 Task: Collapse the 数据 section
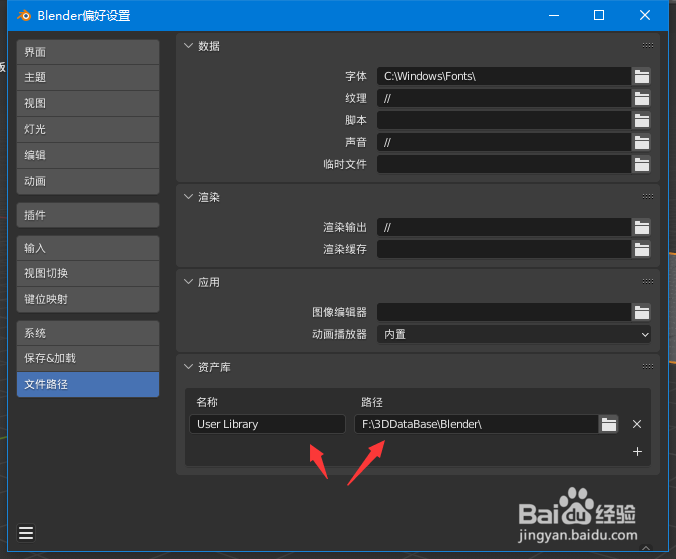pos(188,46)
